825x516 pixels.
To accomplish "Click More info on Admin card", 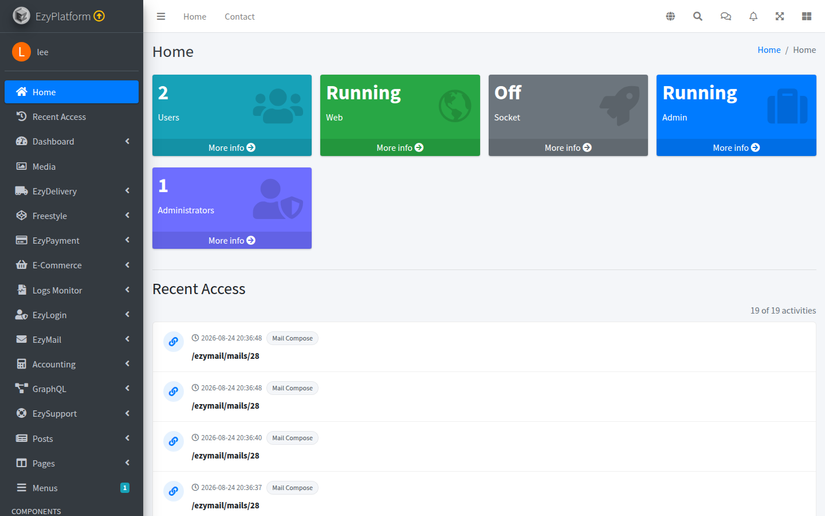I will coord(736,148).
